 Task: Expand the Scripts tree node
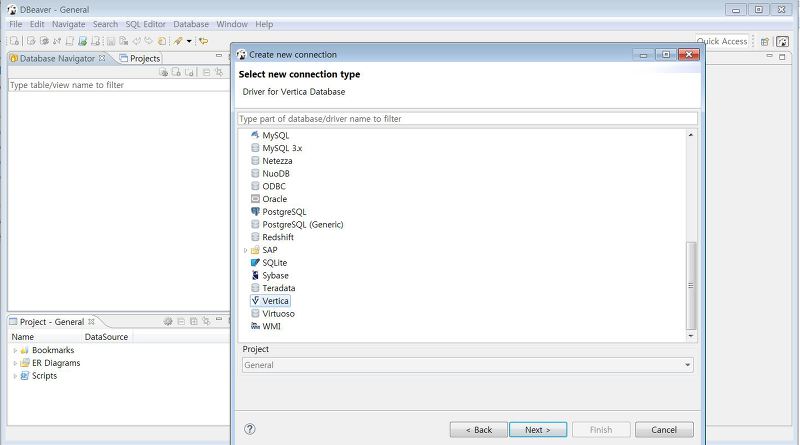(15, 376)
